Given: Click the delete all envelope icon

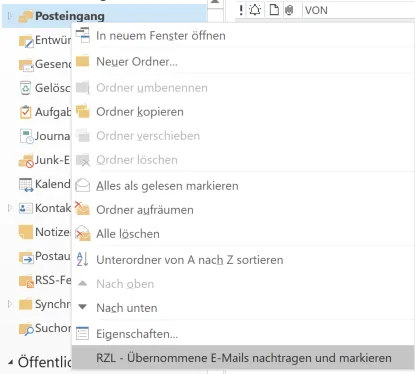Looking at the screenshot, I should [x=82, y=233].
